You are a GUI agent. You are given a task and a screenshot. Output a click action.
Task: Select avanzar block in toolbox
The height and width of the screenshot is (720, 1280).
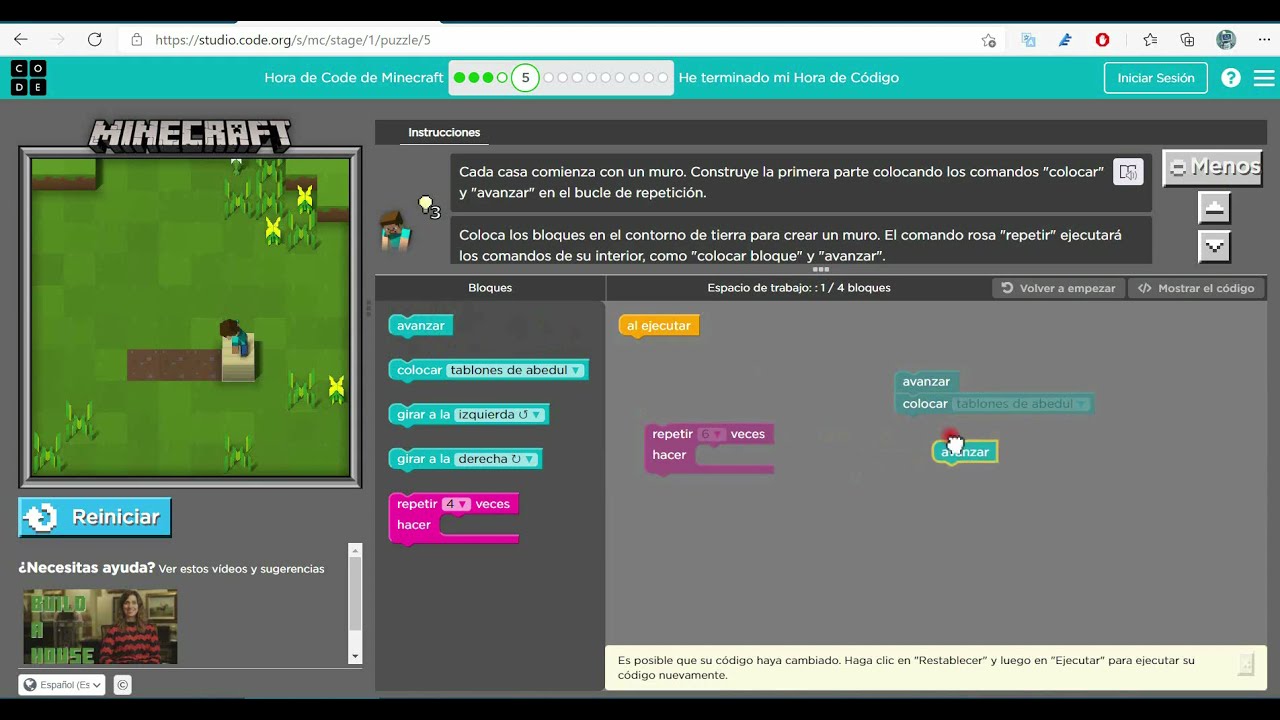(421, 326)
